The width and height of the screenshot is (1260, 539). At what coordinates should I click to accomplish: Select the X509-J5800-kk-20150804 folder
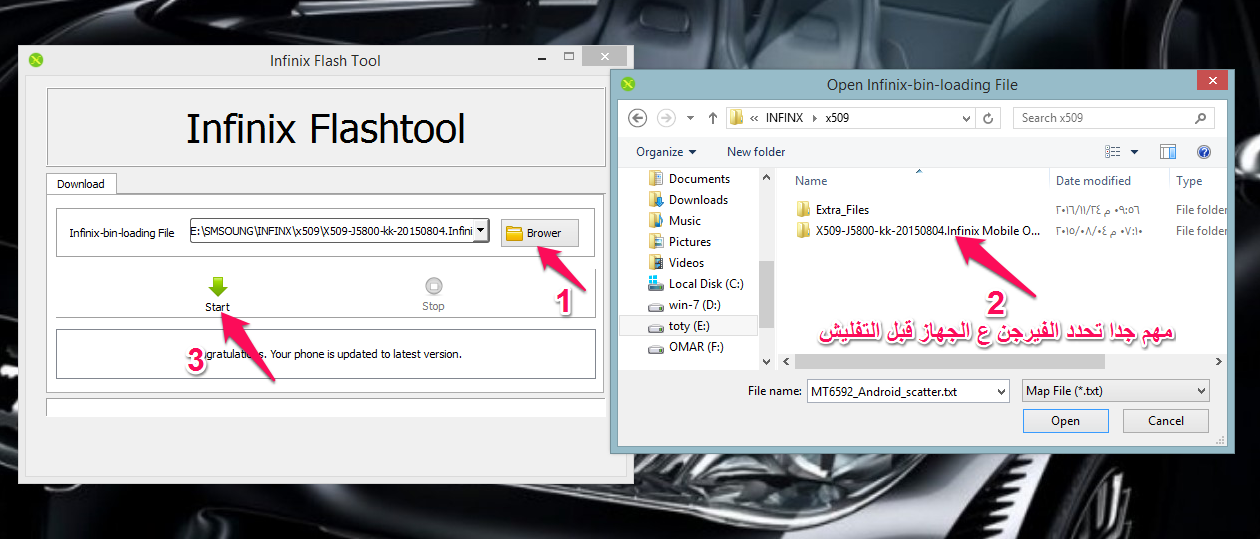928,231
